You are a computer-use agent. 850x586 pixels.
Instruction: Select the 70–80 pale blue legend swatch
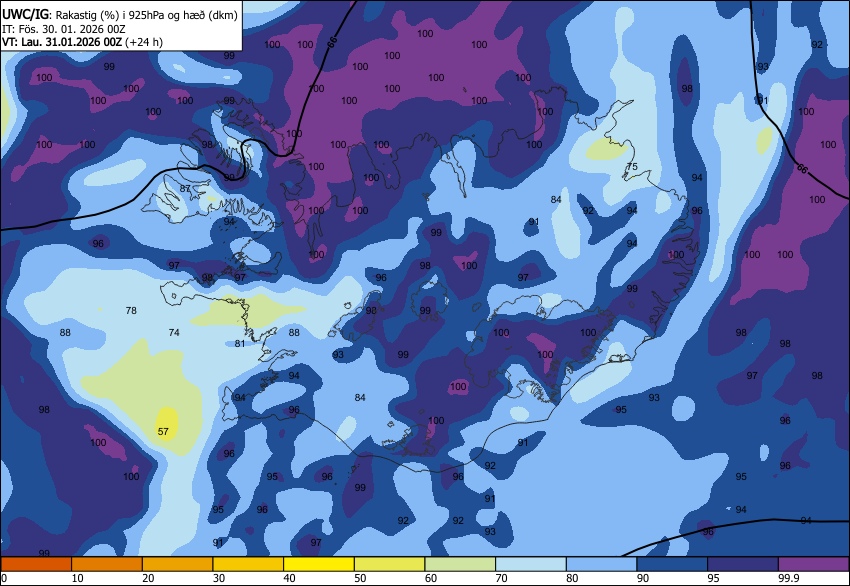pyautogui.click(x=531, y=564)
